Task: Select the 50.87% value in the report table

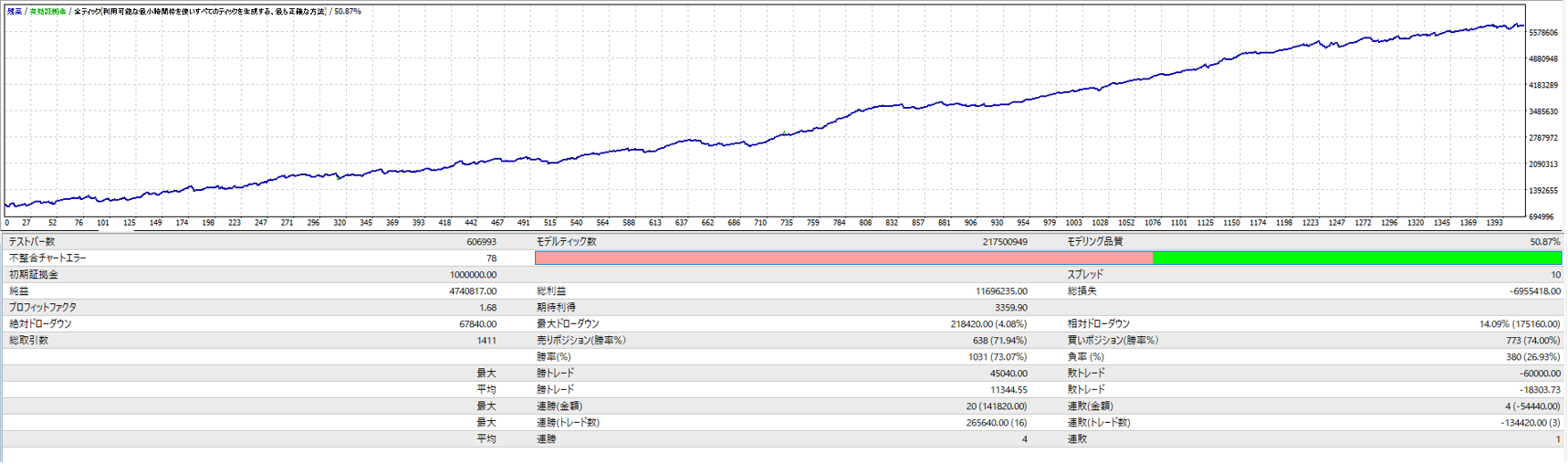Action: (x=1545, y=242)
